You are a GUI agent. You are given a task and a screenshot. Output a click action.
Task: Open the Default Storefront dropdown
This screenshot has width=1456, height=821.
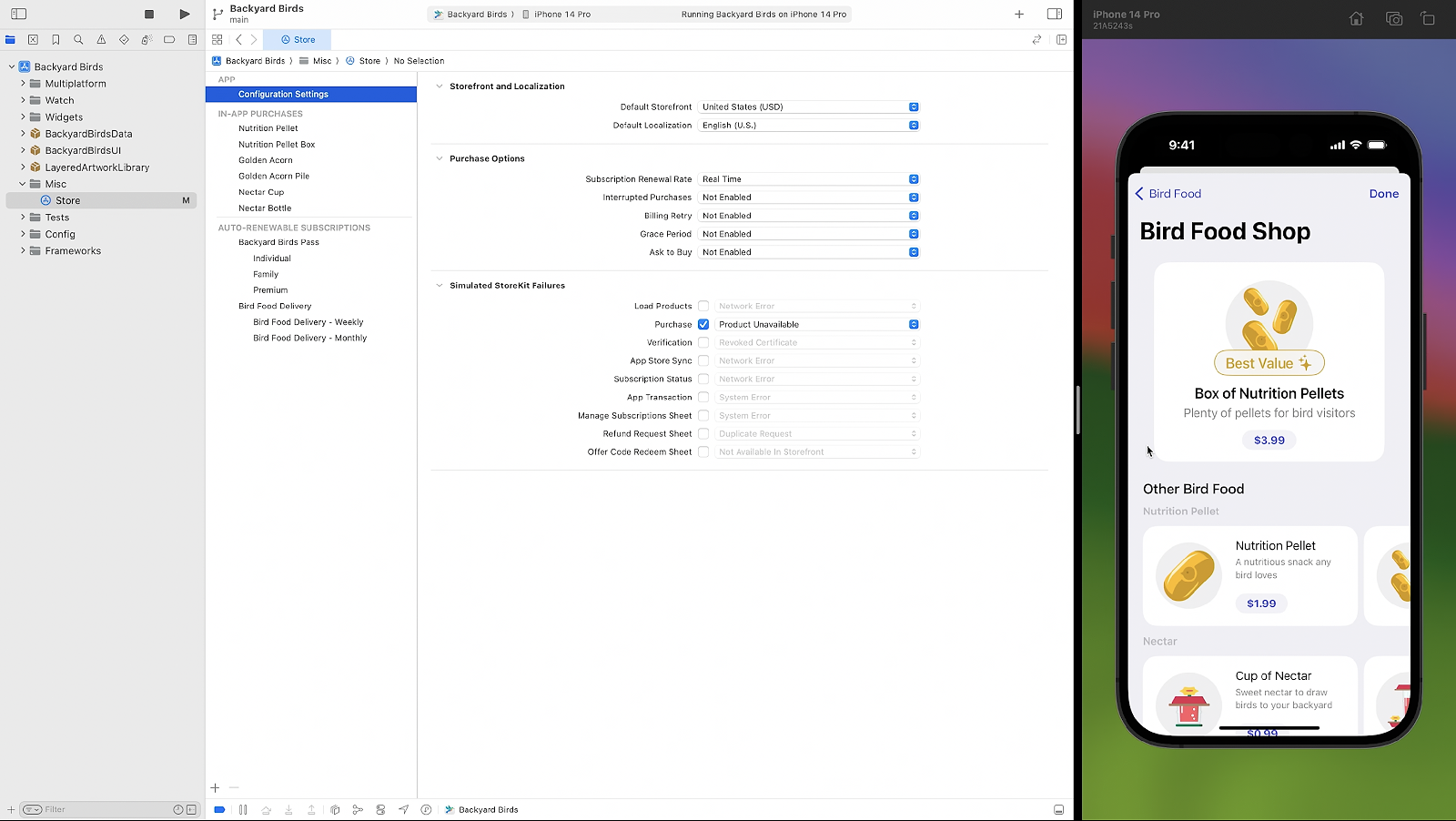[x=809, y=106]
